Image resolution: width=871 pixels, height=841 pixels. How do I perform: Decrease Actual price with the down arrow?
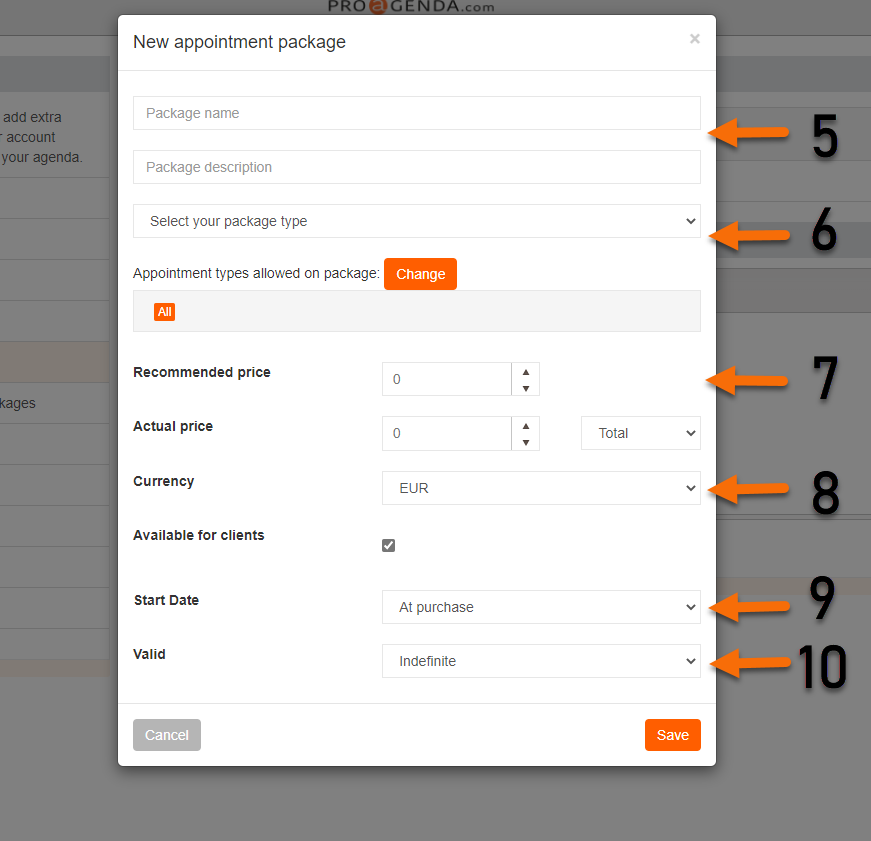click(x=525, y=440)
